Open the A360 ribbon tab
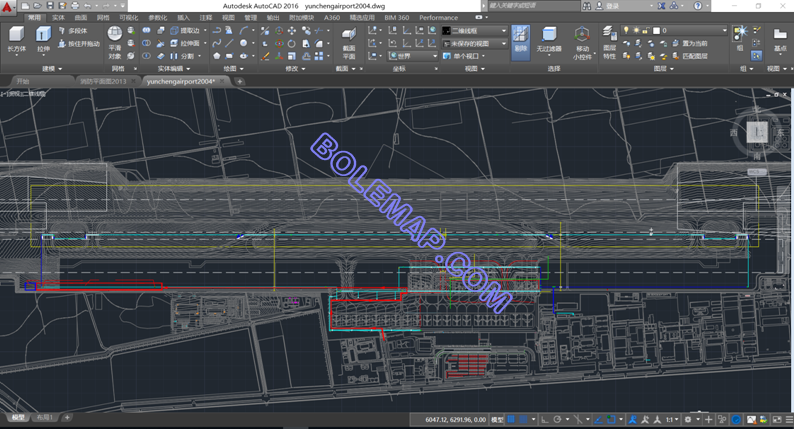This screenshot has height=429, width=794. click(x=332, y=18)
